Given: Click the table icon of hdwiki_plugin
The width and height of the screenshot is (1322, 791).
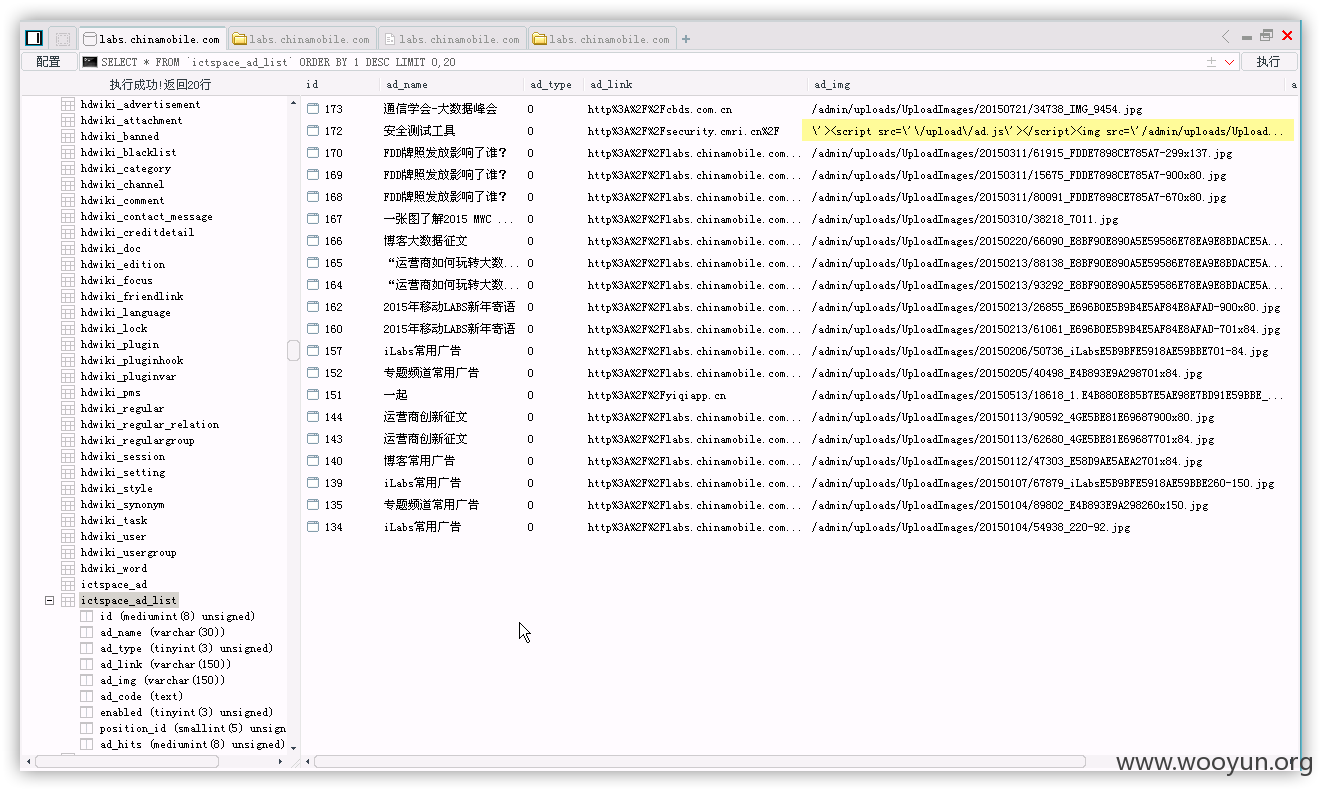Looking at the screenshot, I should [x=68, y=344].
